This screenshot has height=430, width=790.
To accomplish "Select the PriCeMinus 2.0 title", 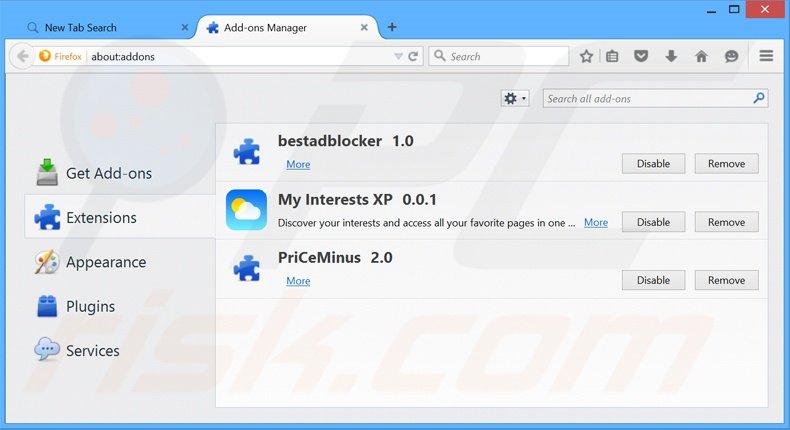I will click(x=335, y=258).
